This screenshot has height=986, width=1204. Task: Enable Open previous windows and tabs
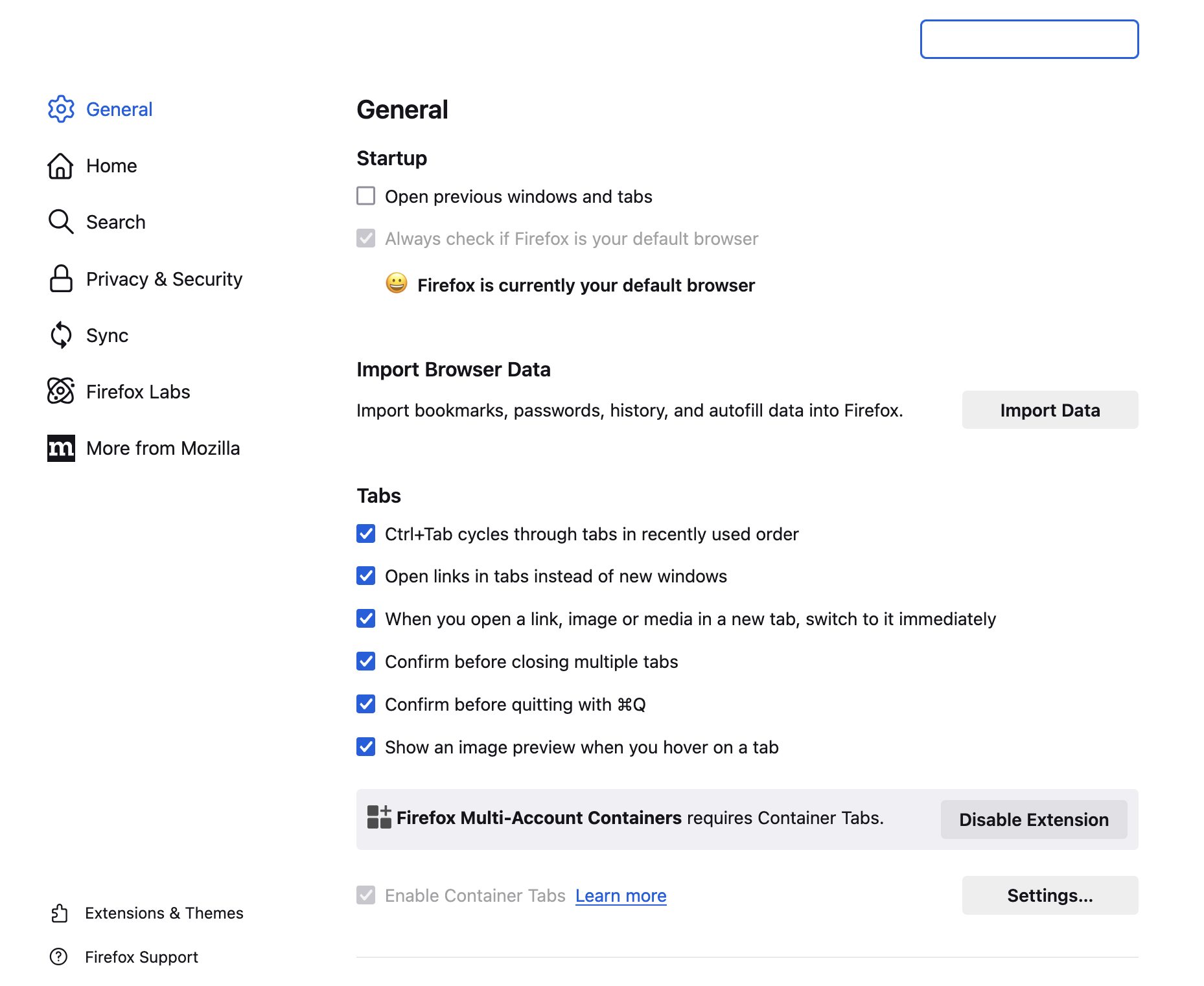pyautogui.click(x=366, y=196)
